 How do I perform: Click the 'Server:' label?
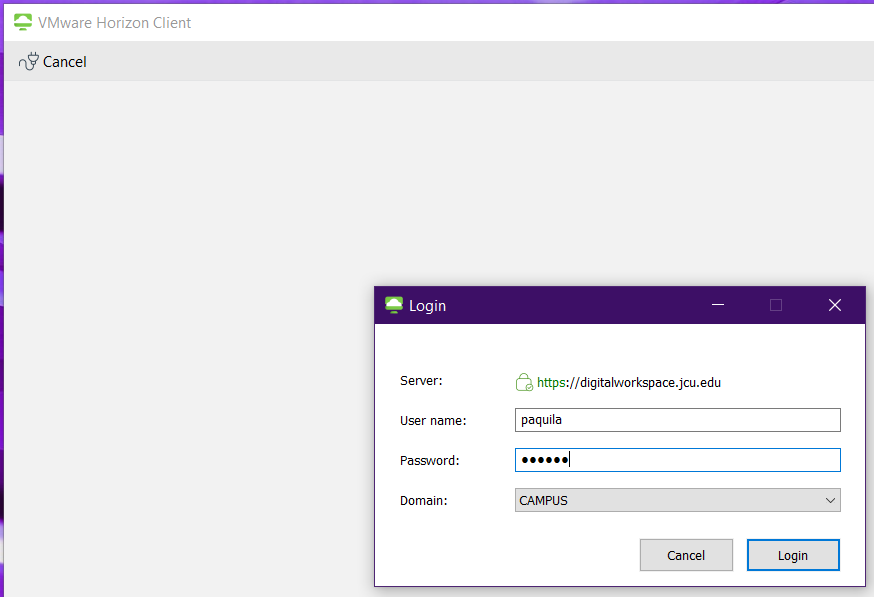(x=421, y=381)
